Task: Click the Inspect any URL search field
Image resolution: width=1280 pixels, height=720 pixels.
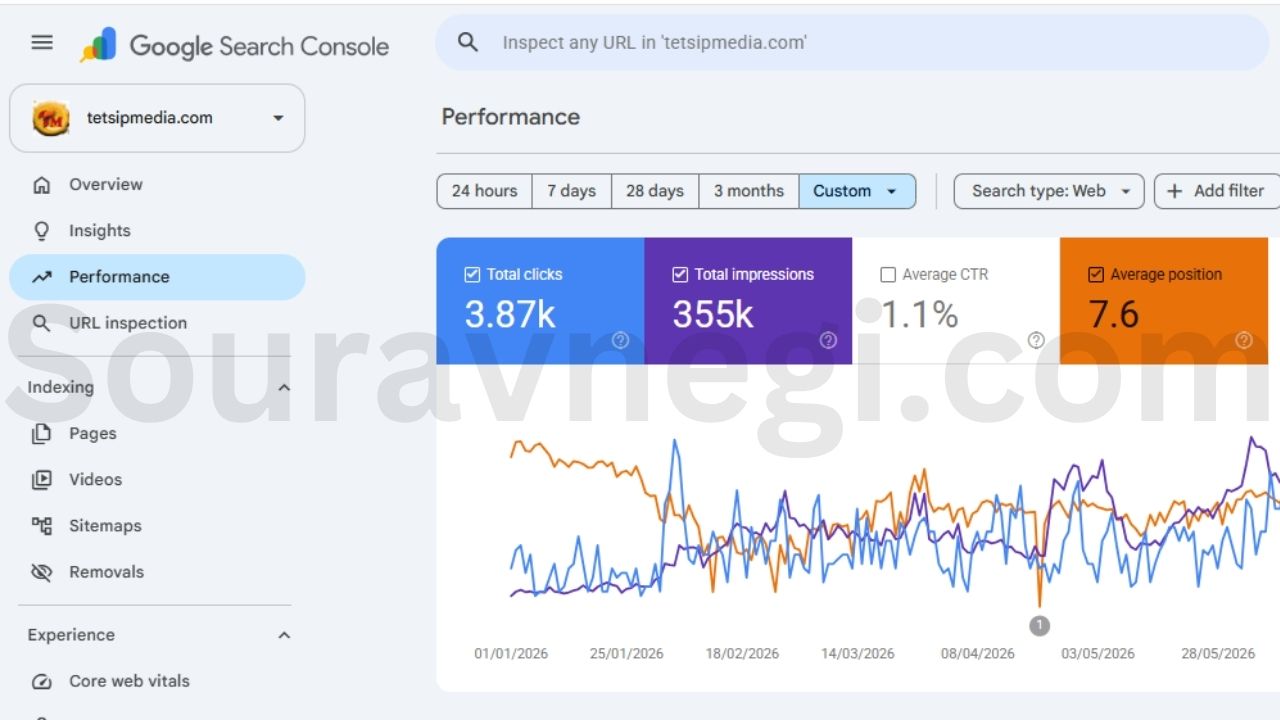Action: point(852,42)
